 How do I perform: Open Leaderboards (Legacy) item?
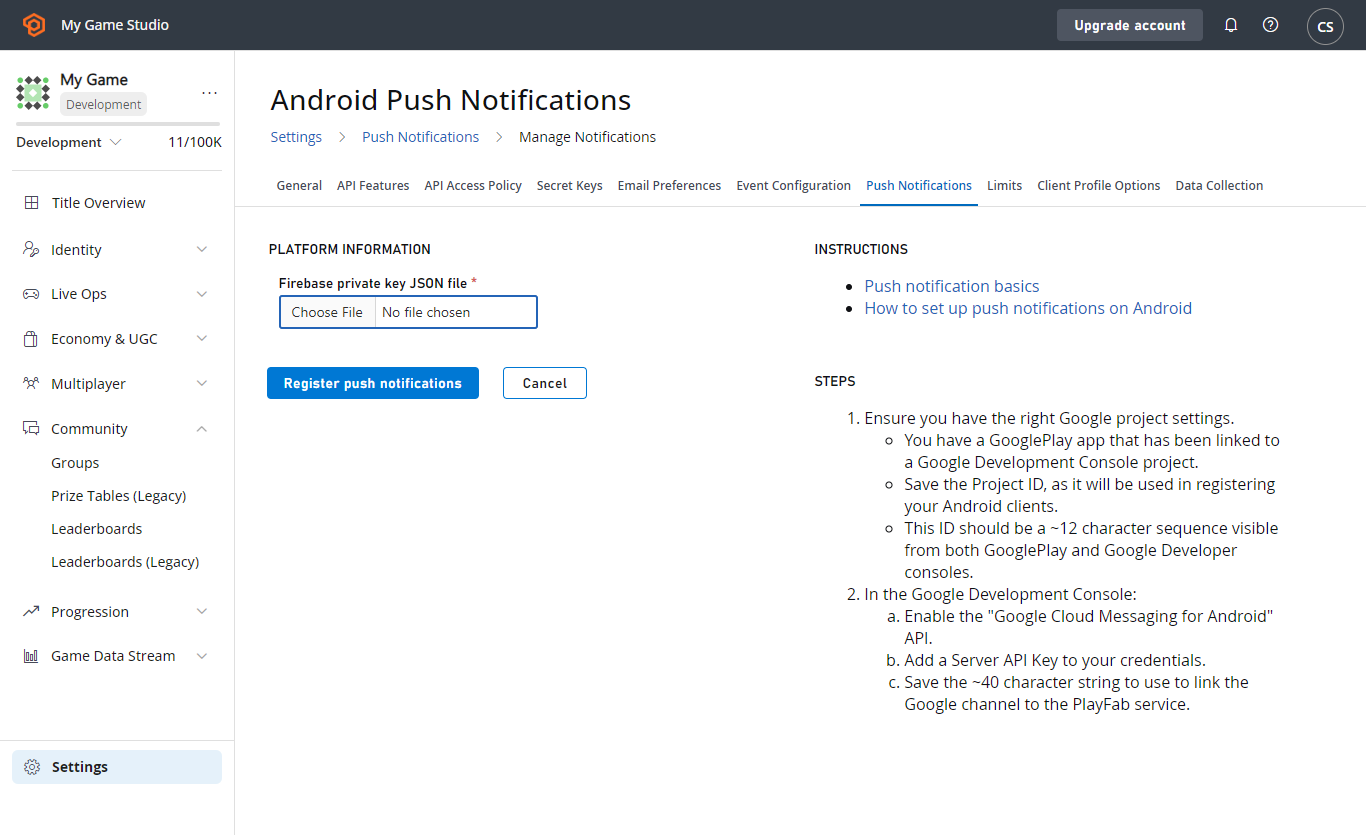(x=125, y=562)
